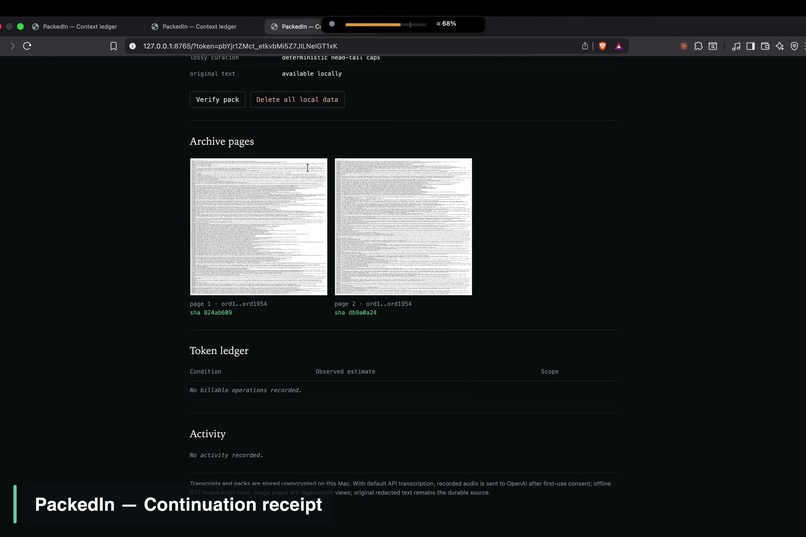Click the orange progress slider showing 68%
Image resolution: width=806 pixels, height=537 pixels.
pos(386,24)
